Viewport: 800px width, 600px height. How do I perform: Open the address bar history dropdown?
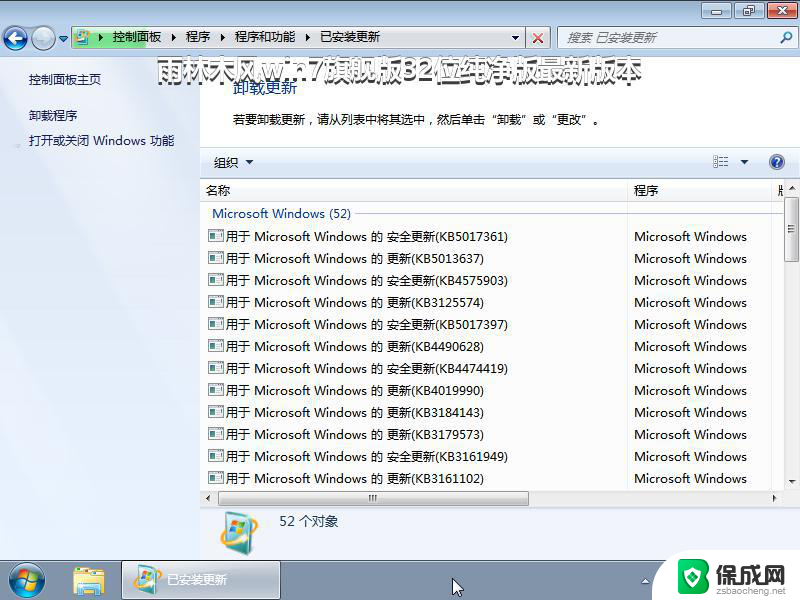pyautogui.click(x=515, y=38)
